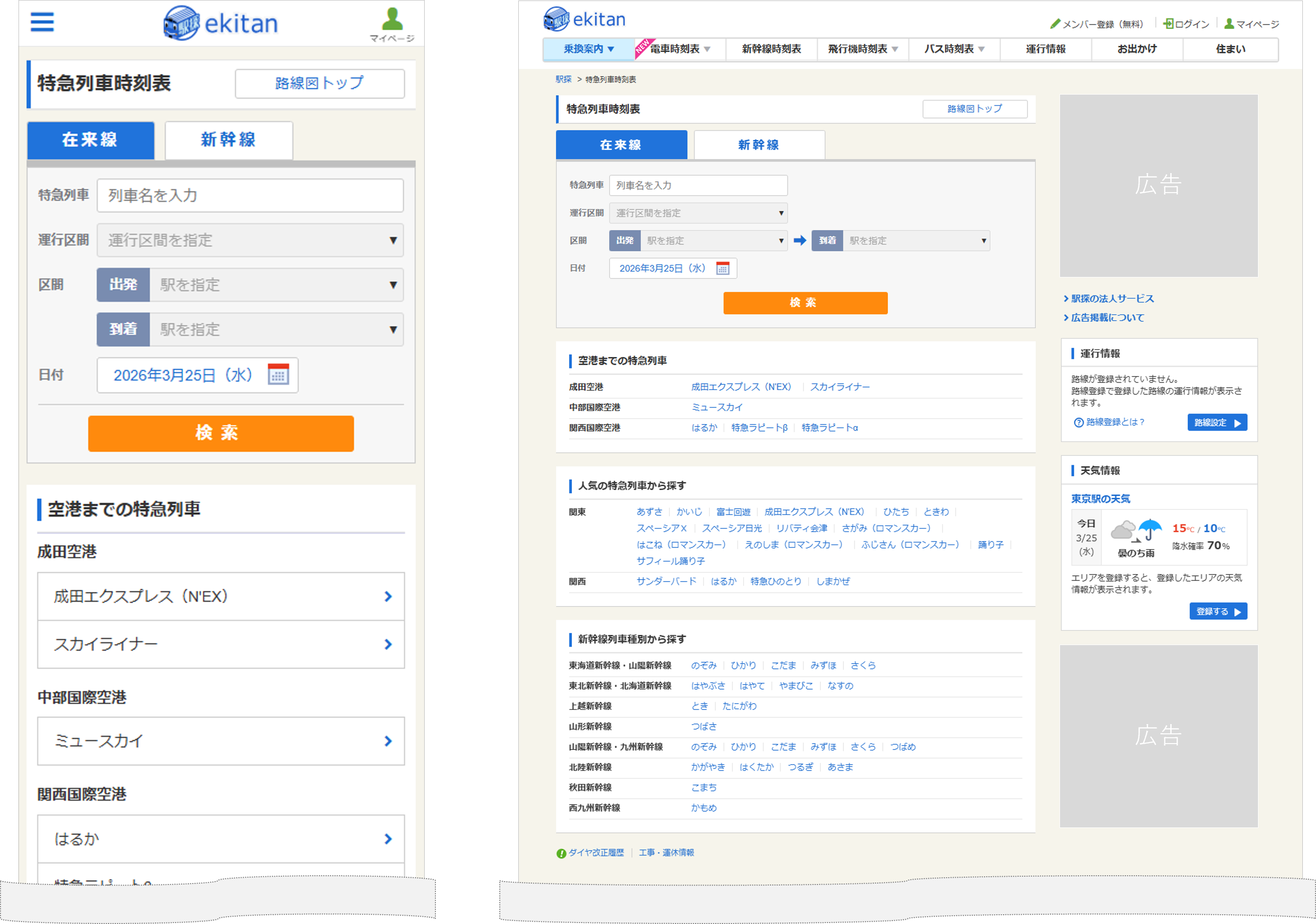The height and width of the screenshot is (924, 1316).
Task: Click the desktop ekitan logo
Action: click(x=584, y=20)
